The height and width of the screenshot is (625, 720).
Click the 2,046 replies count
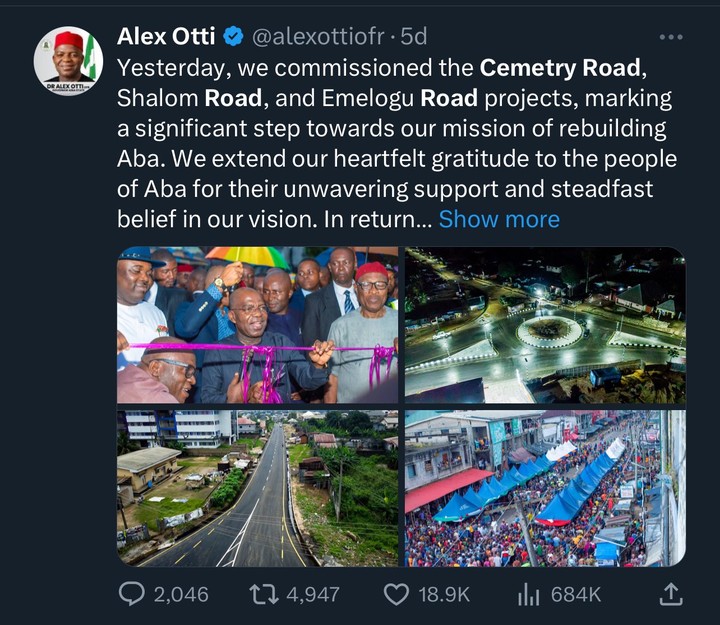(x=181, y=594)
